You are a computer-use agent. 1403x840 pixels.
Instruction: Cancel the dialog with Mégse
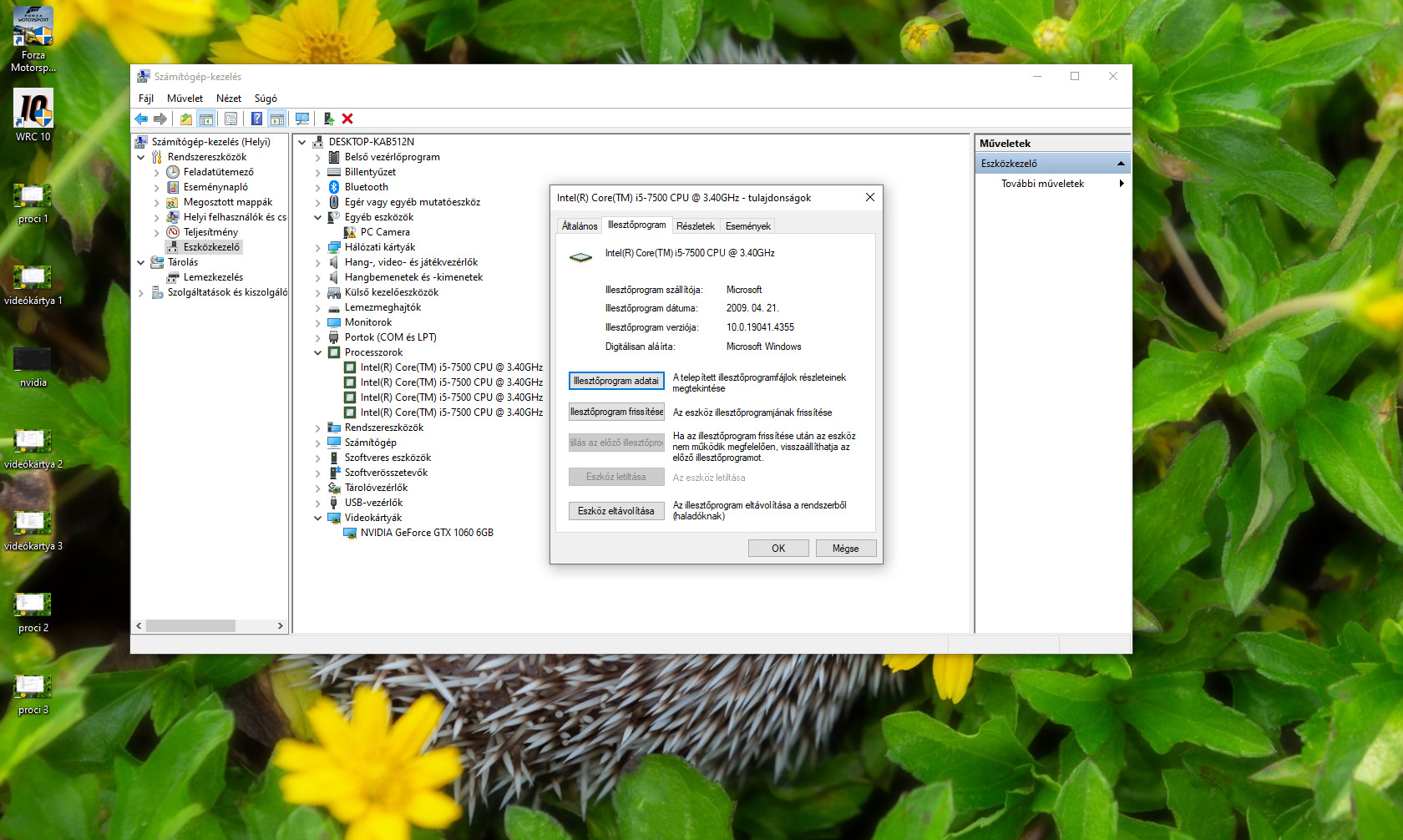[845, 549]
